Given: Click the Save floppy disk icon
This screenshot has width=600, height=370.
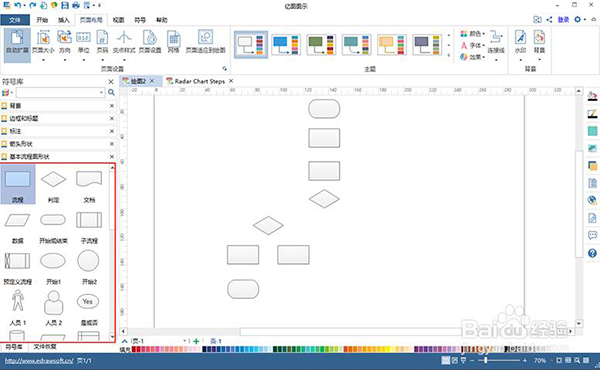Looking at the screenshot, I should [65, 5].
